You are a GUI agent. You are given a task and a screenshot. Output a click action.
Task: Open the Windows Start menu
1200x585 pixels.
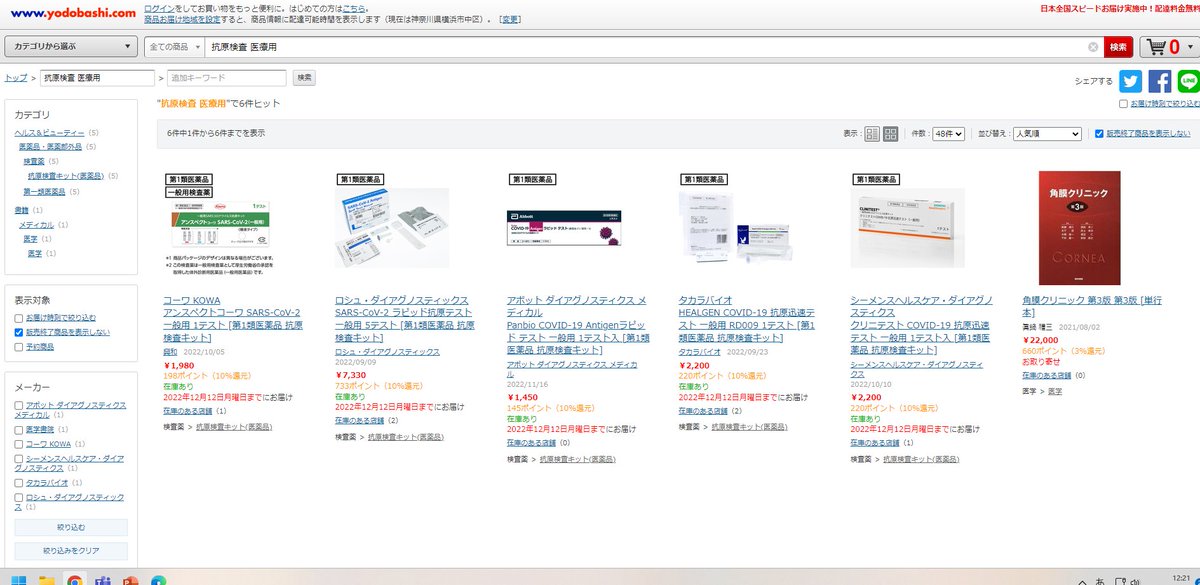coord(18,579)
